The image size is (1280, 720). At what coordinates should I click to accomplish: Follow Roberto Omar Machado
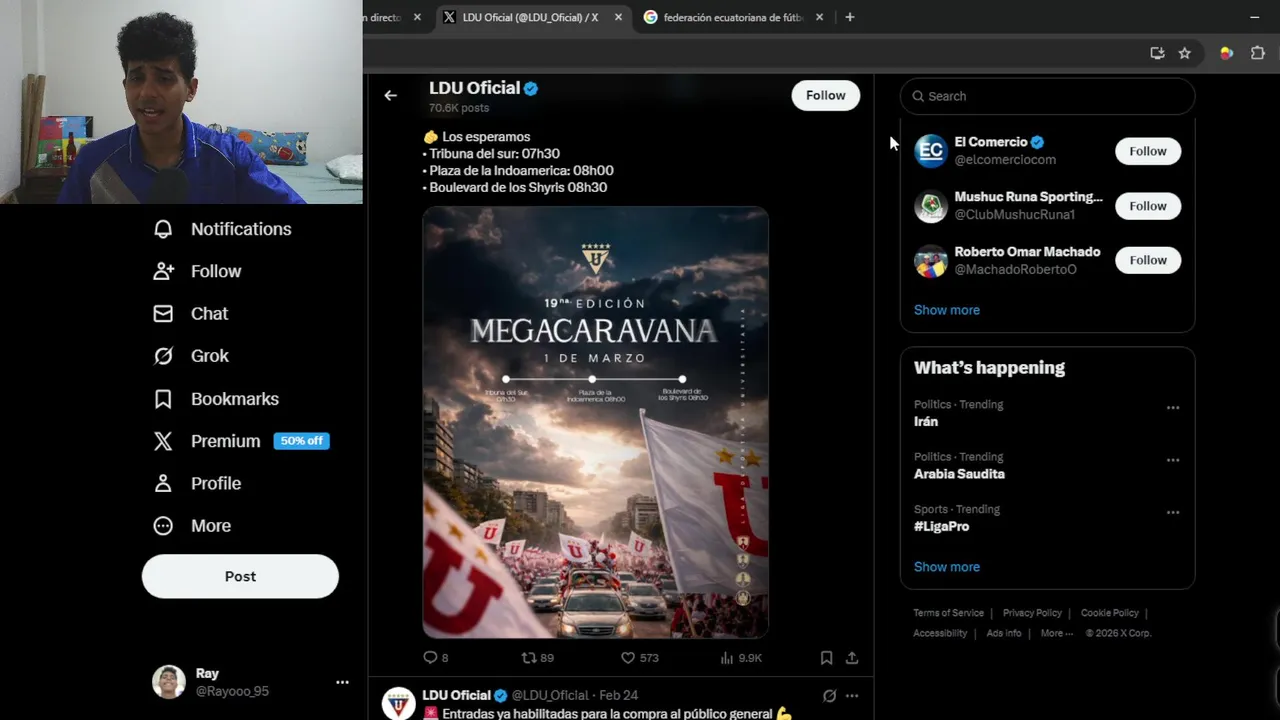click(1148, 260)
